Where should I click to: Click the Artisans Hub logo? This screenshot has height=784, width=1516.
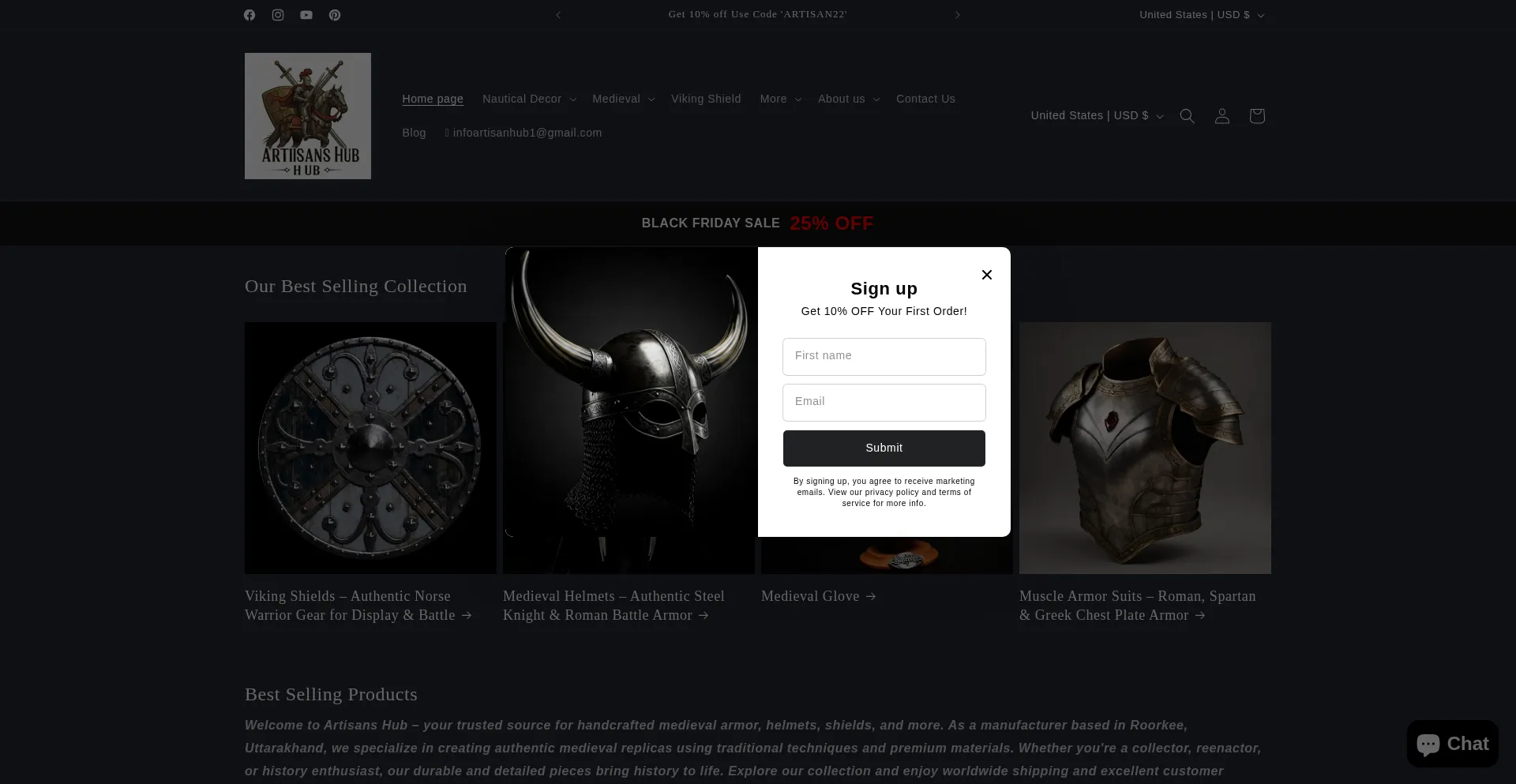tap(308, 116)
